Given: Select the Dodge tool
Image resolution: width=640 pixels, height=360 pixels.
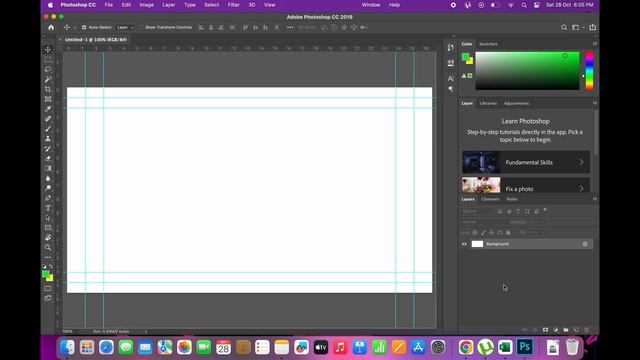Looking at the screenshot, I should point(48,188).
